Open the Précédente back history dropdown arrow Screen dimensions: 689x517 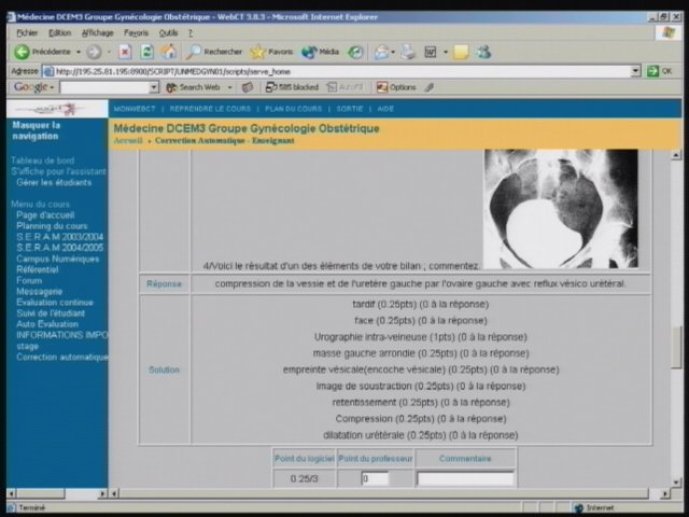pyautogui.click(x=78, y=52)
